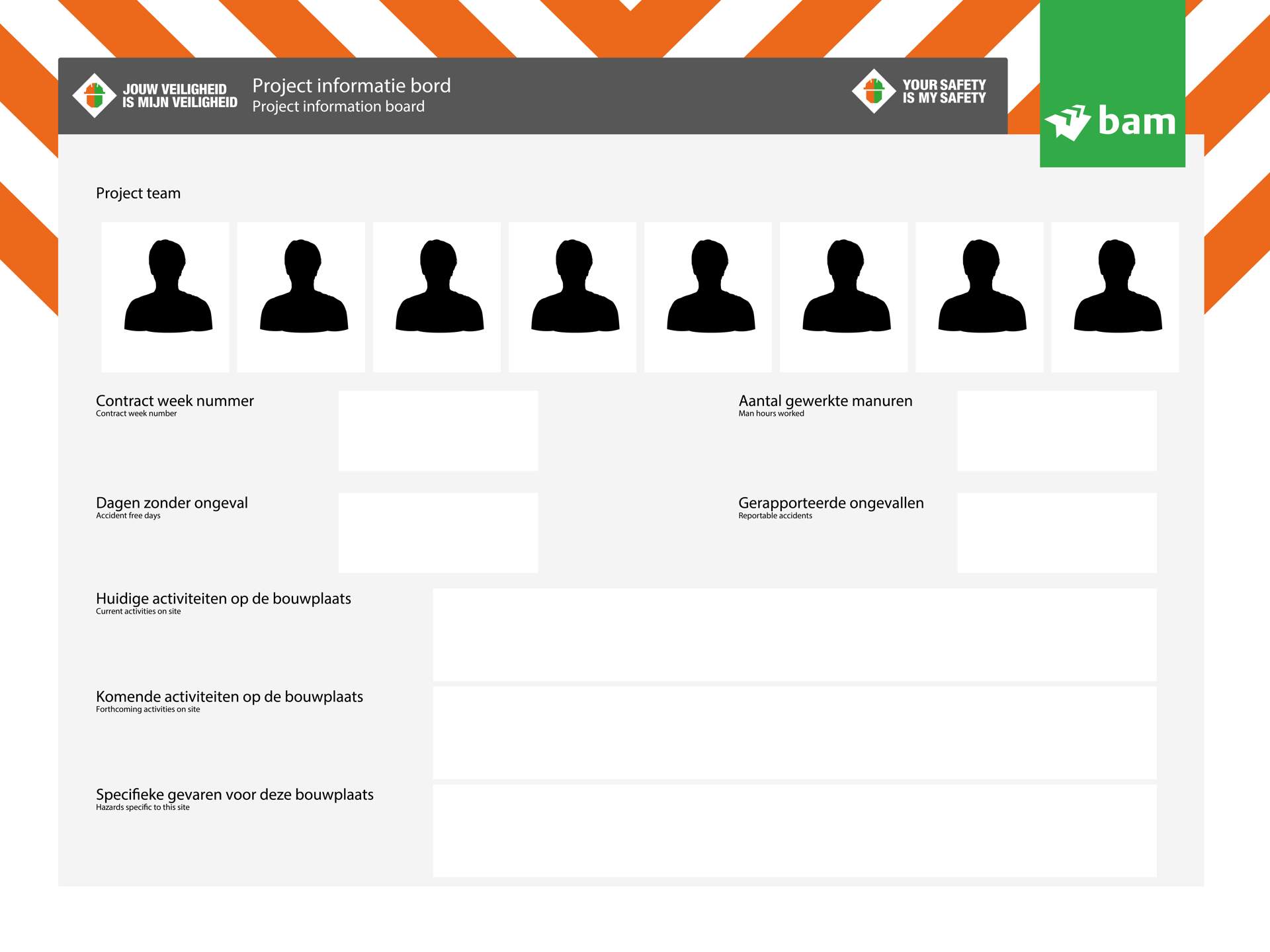Click the Dagen zonder ongeval field

438,532
